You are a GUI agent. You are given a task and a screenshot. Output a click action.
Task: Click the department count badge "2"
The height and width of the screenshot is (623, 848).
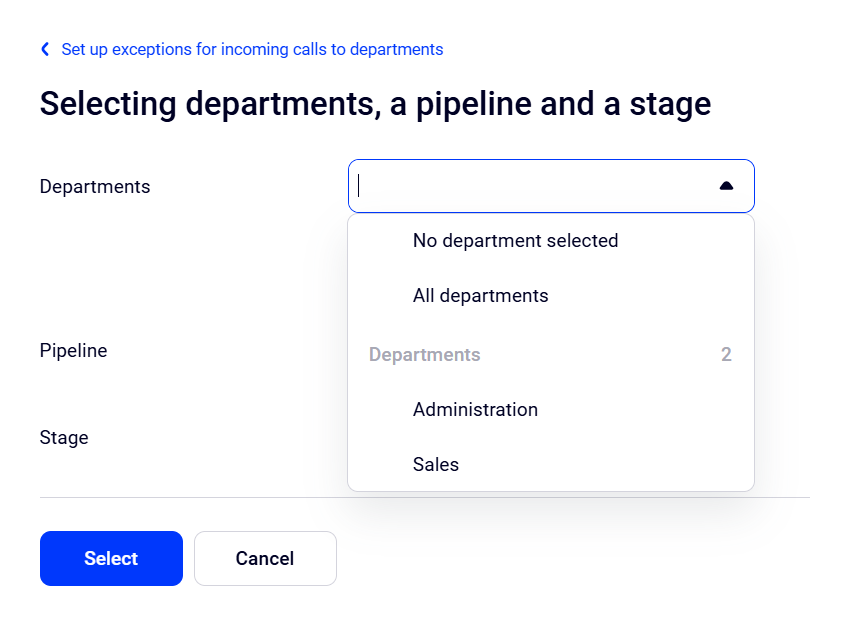click(726, 355)
